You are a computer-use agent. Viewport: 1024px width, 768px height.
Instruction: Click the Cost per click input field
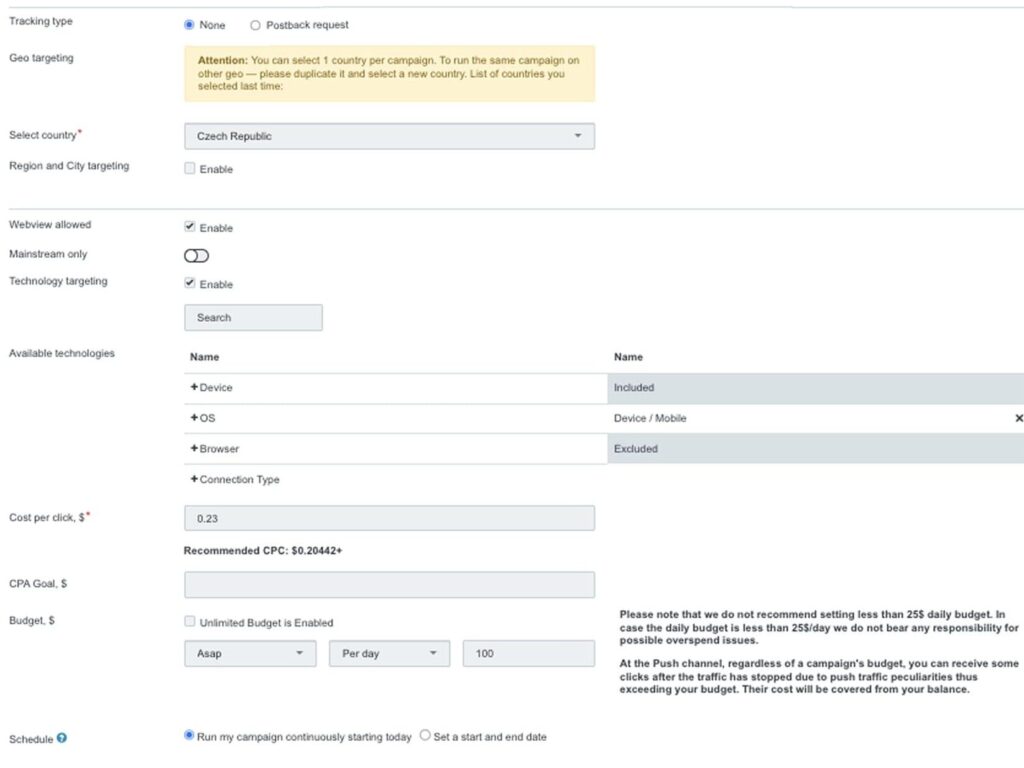(x=389, y=518)
